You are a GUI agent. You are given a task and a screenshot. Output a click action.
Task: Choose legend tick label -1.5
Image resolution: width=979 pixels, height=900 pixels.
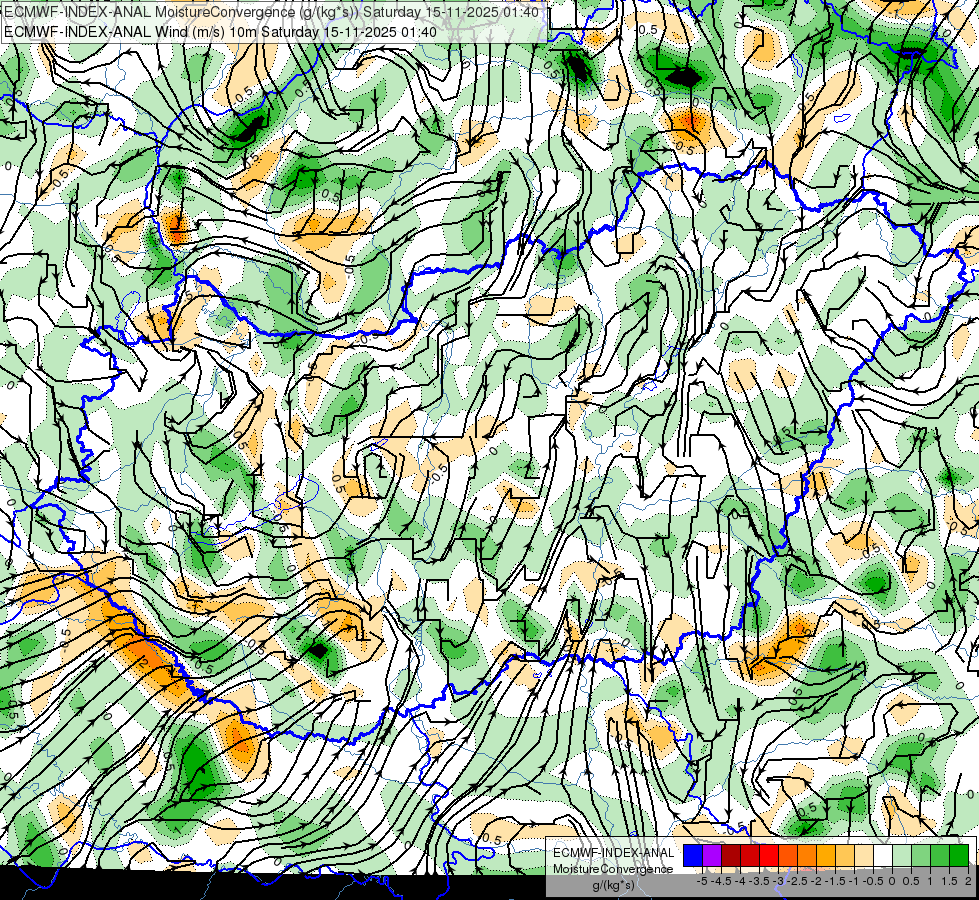pyautogui.click(x=835, y=881)
